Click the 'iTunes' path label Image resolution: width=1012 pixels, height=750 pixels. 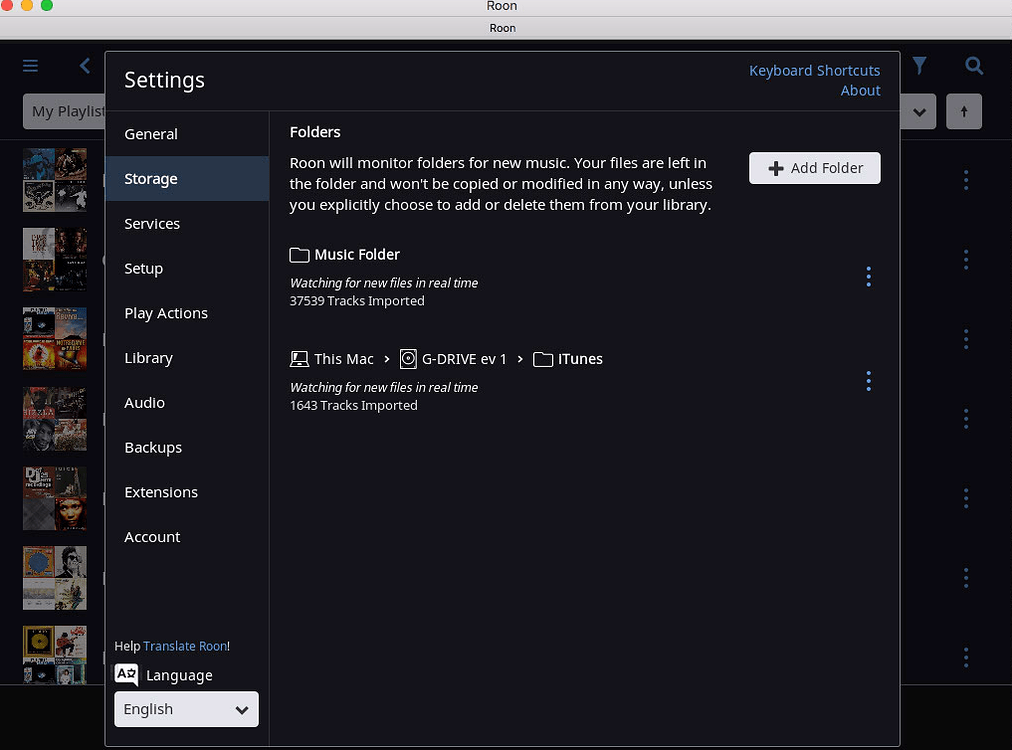tap(580, 359)
